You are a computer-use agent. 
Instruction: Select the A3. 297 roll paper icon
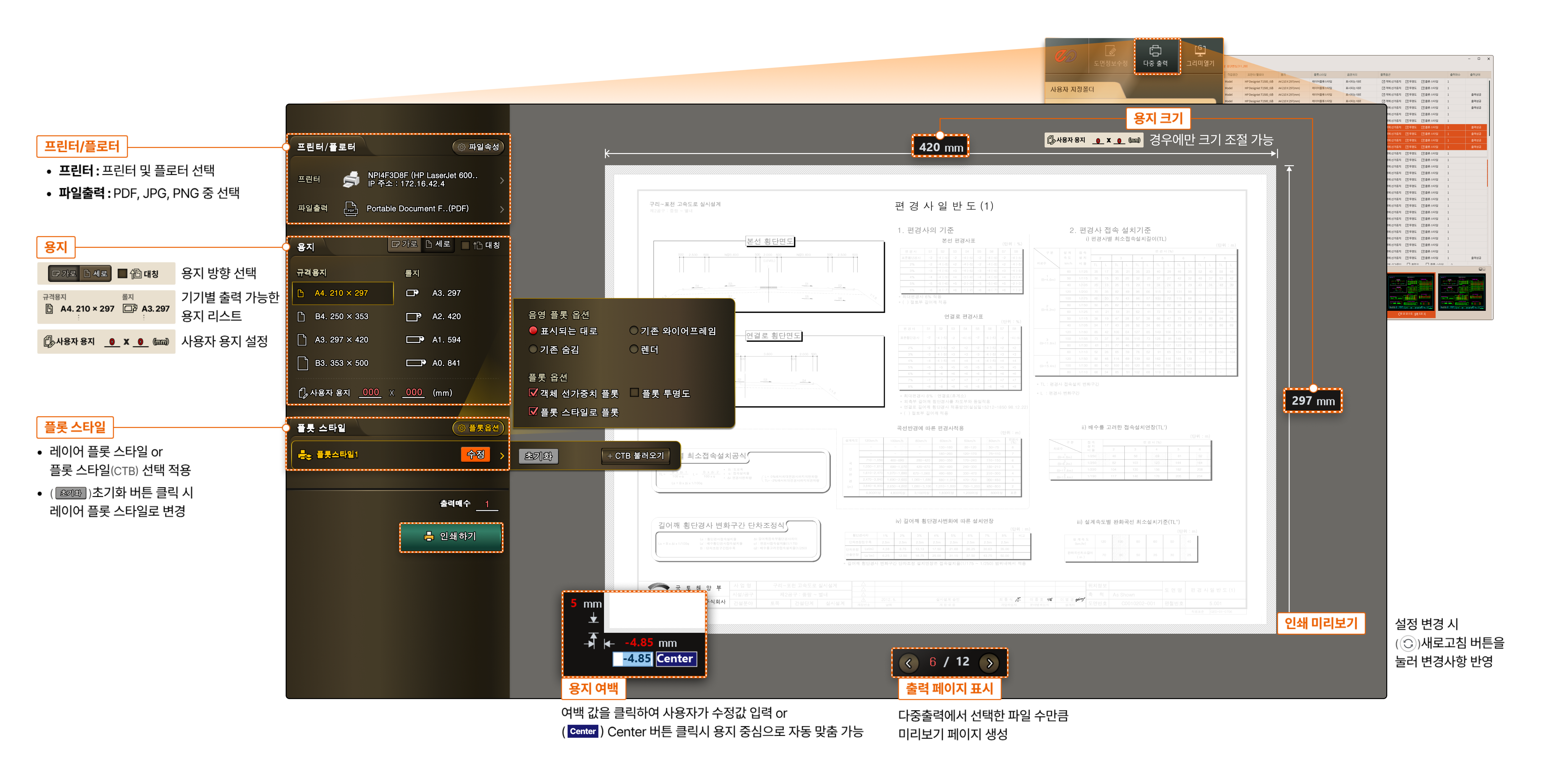tap(413, 293)
